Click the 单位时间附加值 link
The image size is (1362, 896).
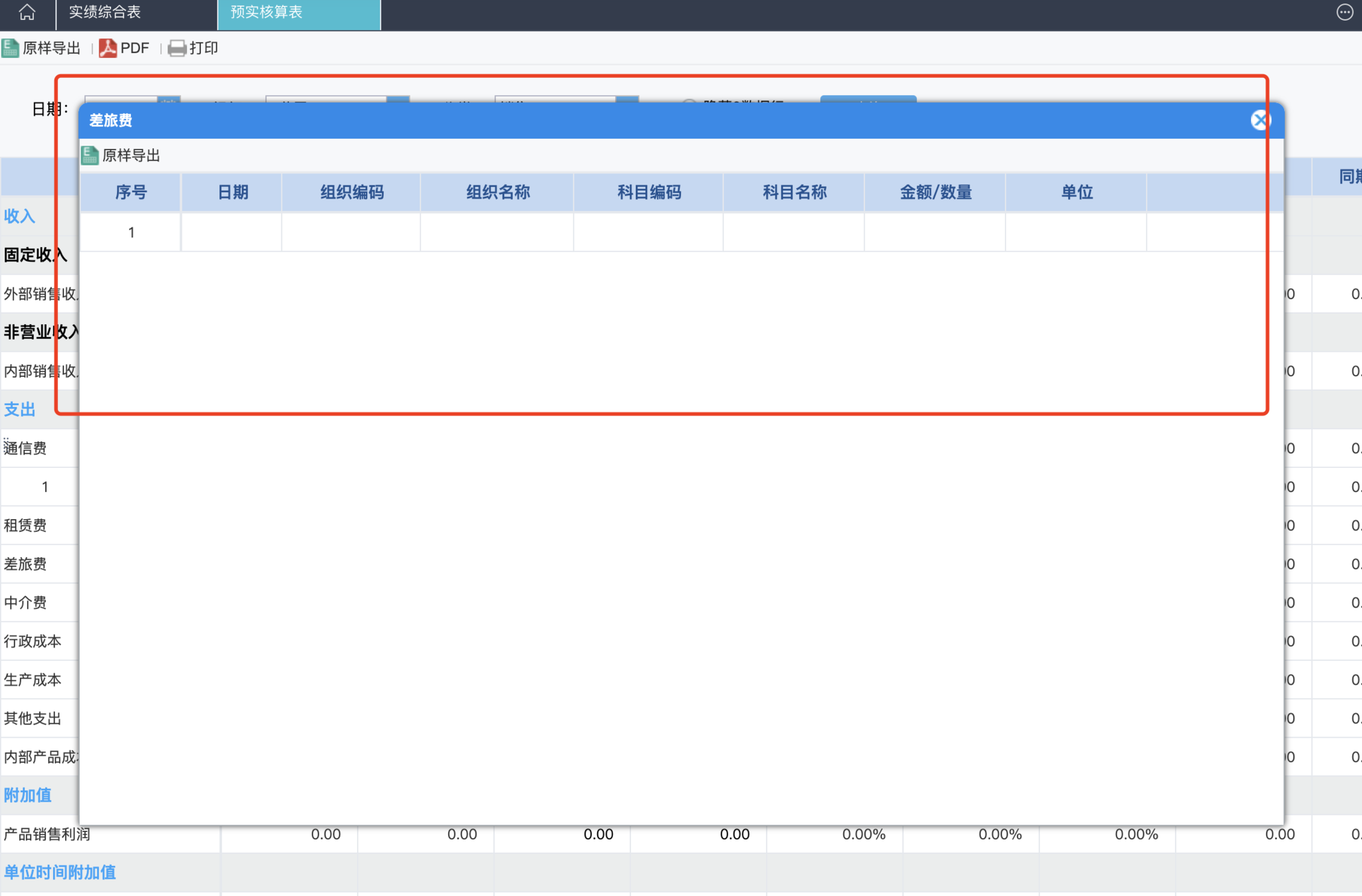(60, 872)
